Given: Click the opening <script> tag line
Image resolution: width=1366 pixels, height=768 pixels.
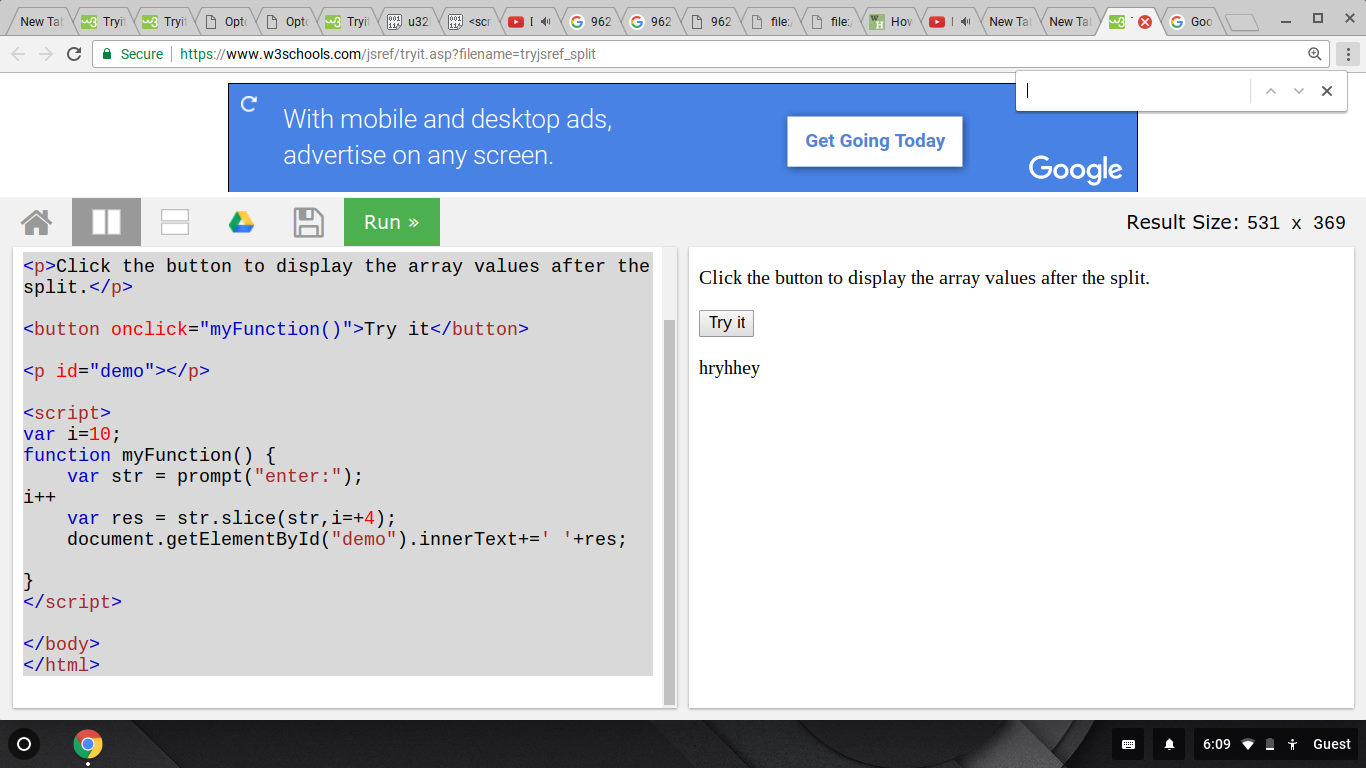Looking at the screenshot, I should pyautogui.click(x=67, y=413).
